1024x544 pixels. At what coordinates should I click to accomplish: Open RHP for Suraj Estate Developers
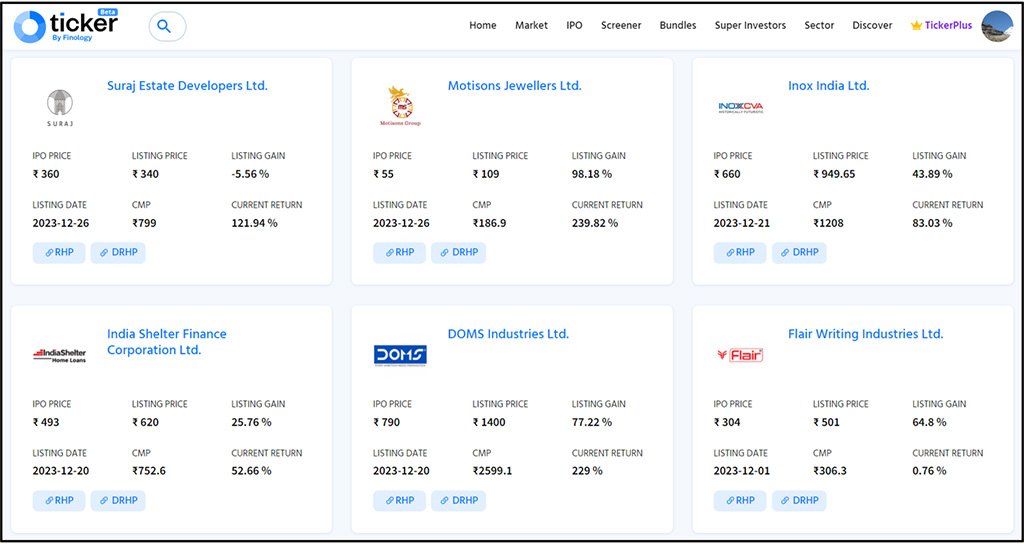pos(59,253)
